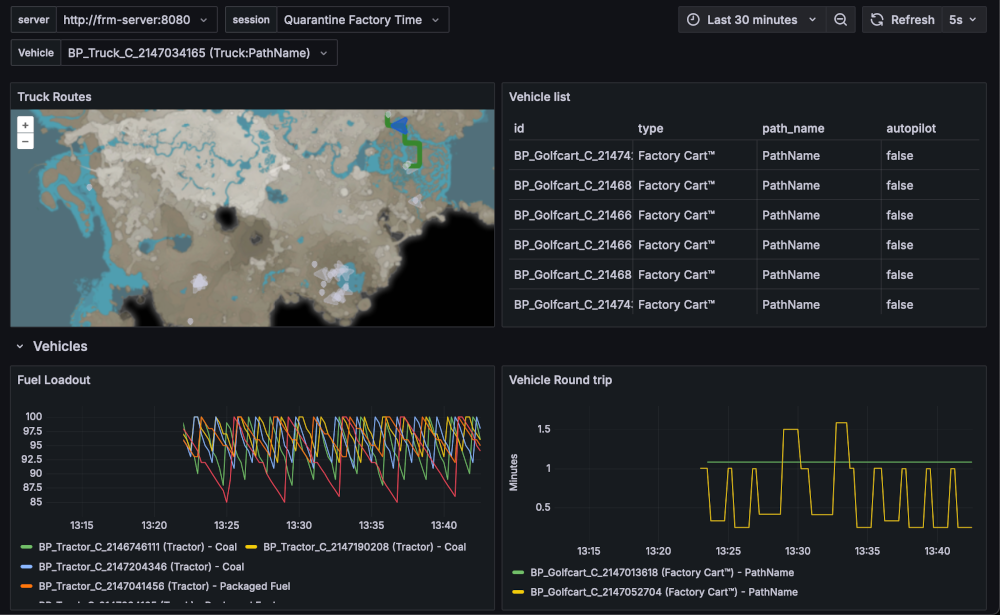
Task: Toggle BP_Tractor_C_2146746111 Coal legend series
Action: click(x=137, y=547)
